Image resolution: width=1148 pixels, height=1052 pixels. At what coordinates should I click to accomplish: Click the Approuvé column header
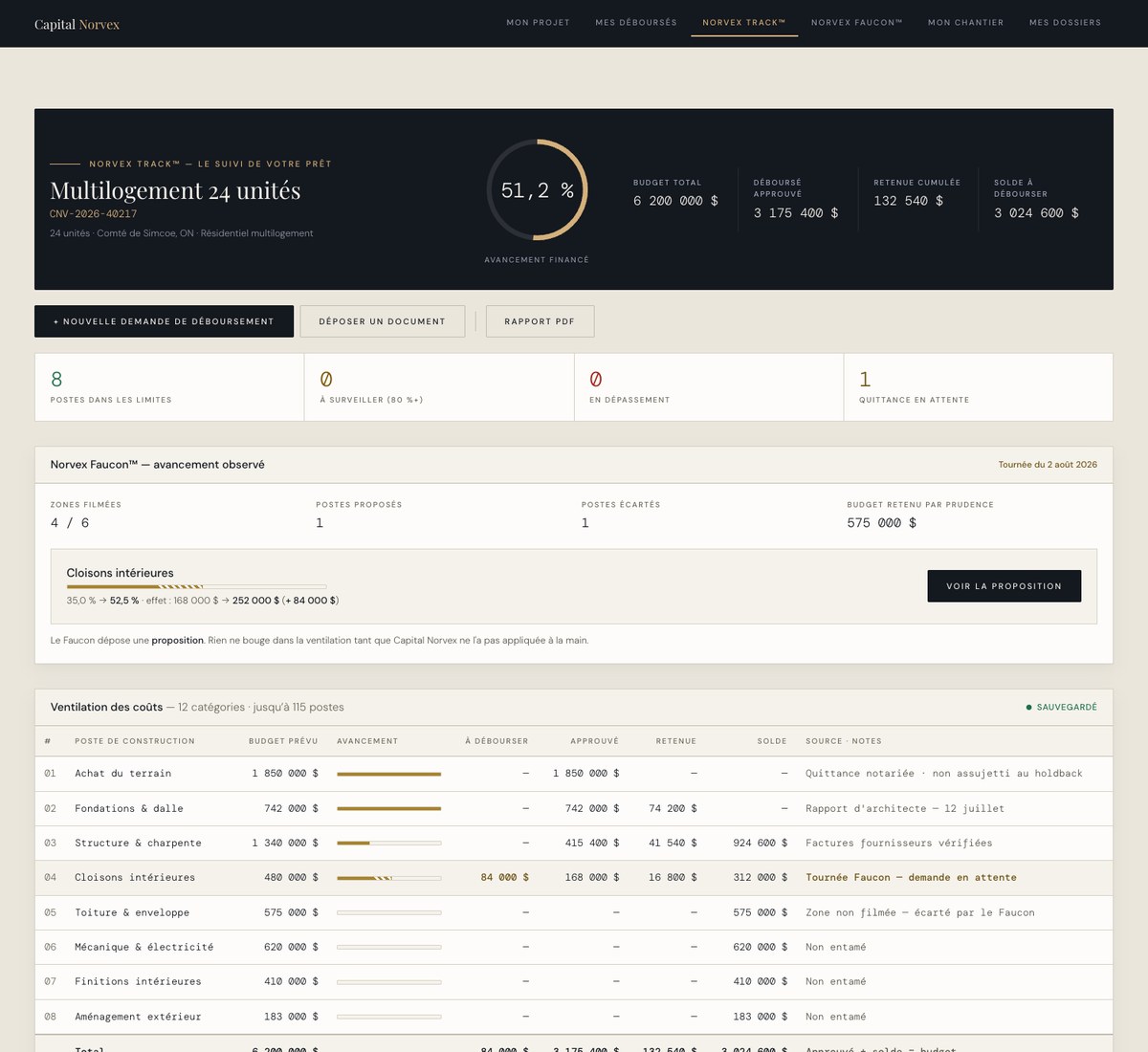pyautogui.click(x=594, y=741)
